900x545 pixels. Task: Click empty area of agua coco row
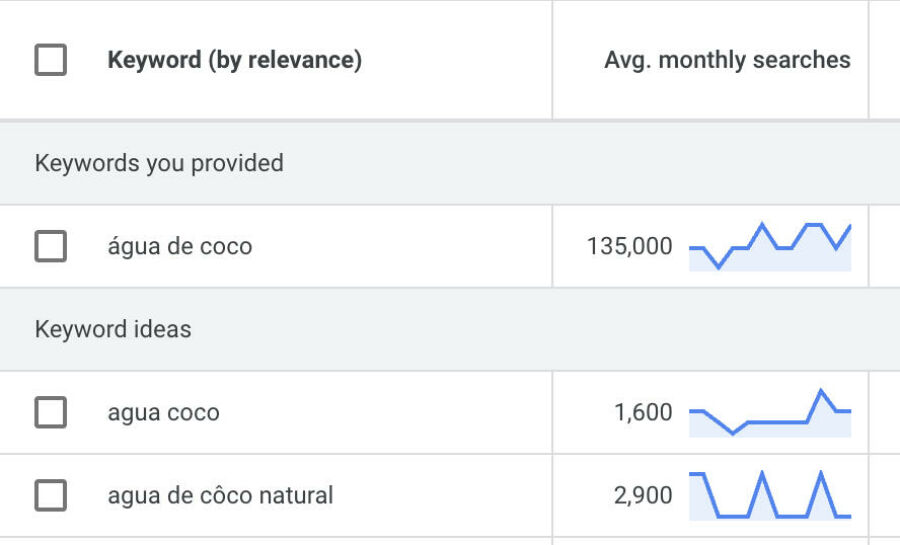pyautogui.click(x=385, y=412)
